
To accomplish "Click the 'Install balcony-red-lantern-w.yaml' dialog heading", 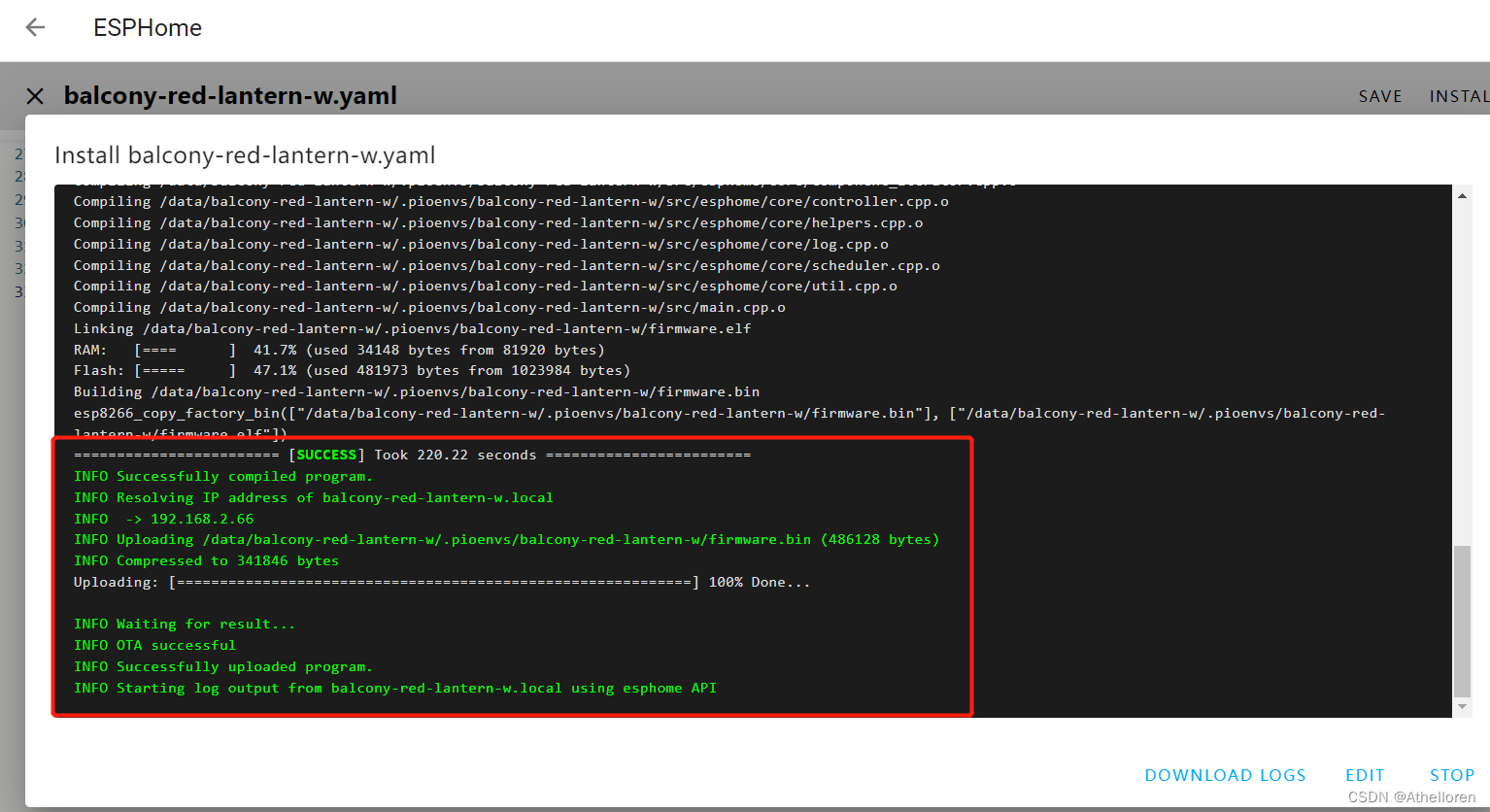I will click(x=245, y=155).
